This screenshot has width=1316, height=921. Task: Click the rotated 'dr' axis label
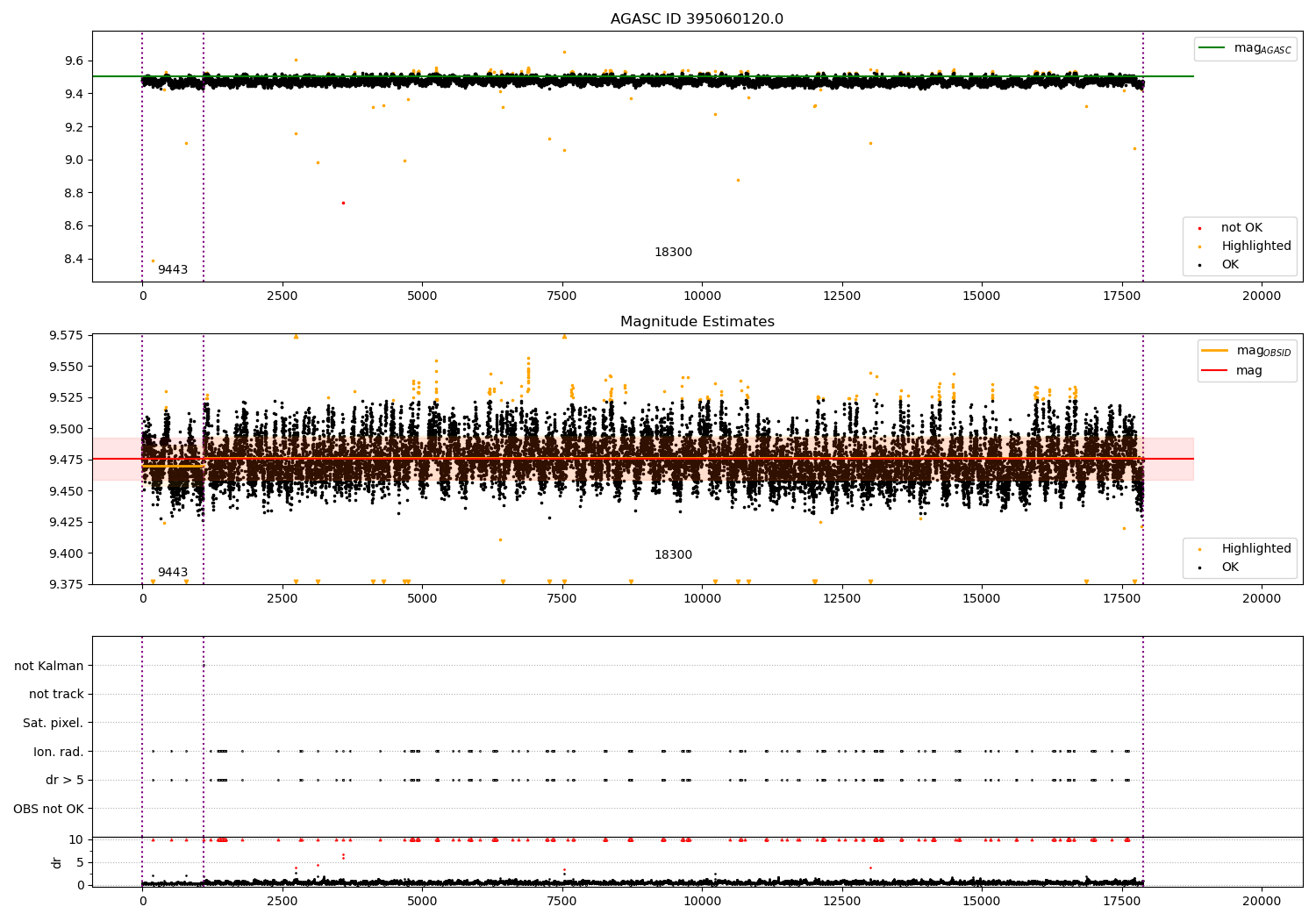pos(57,862)
